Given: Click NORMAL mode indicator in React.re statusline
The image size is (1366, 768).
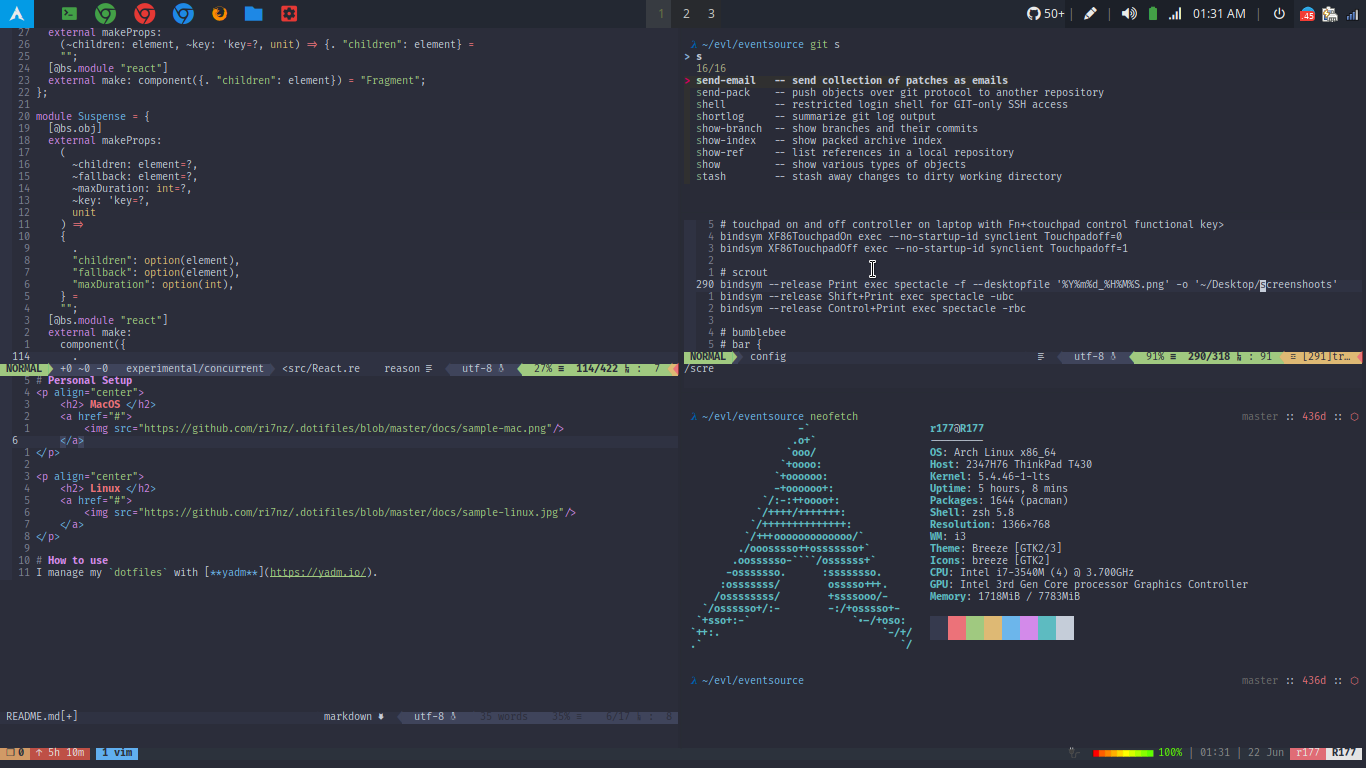Looking at the screenshot, I should coord(24,368).
